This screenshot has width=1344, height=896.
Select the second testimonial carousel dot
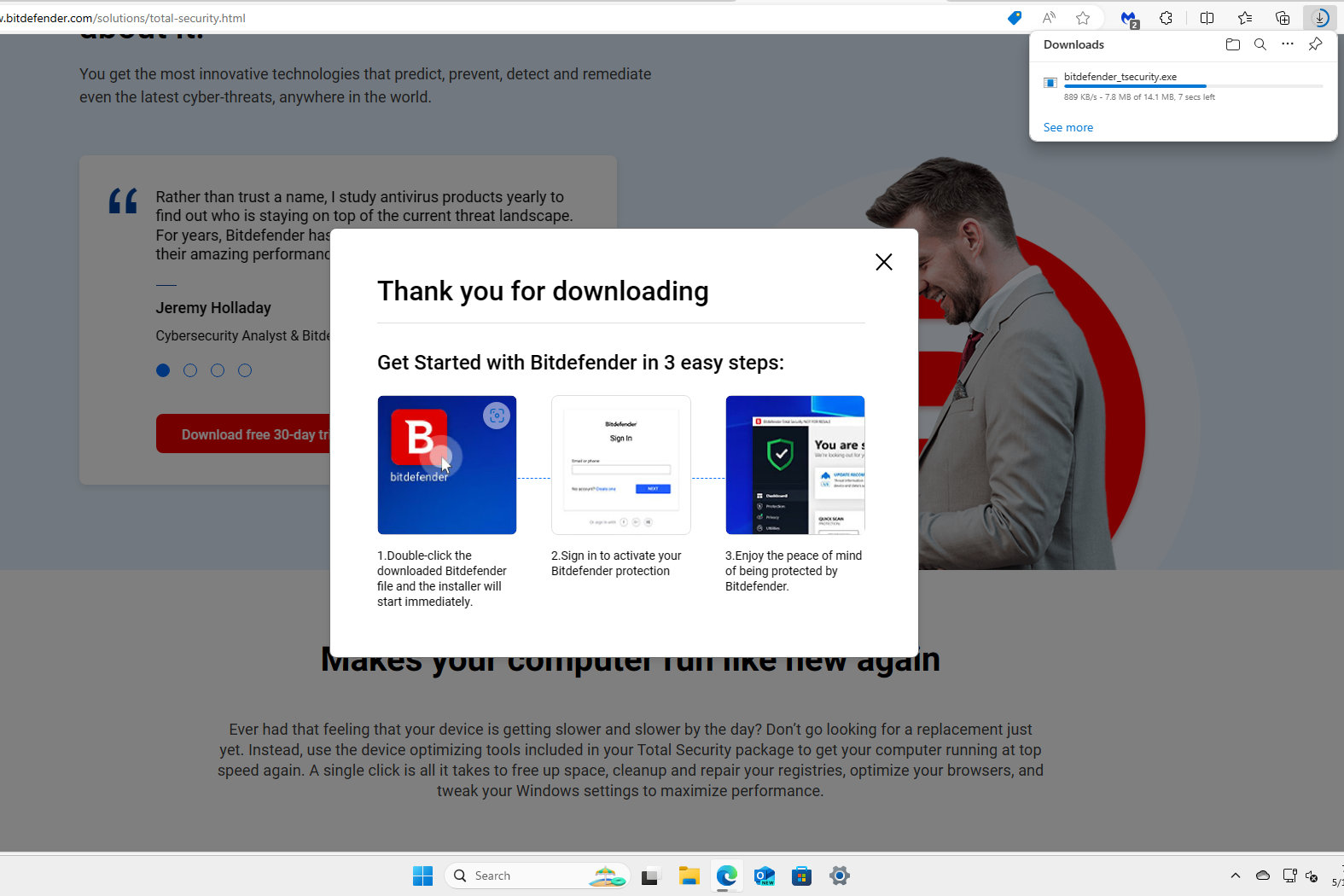[190, 370]
